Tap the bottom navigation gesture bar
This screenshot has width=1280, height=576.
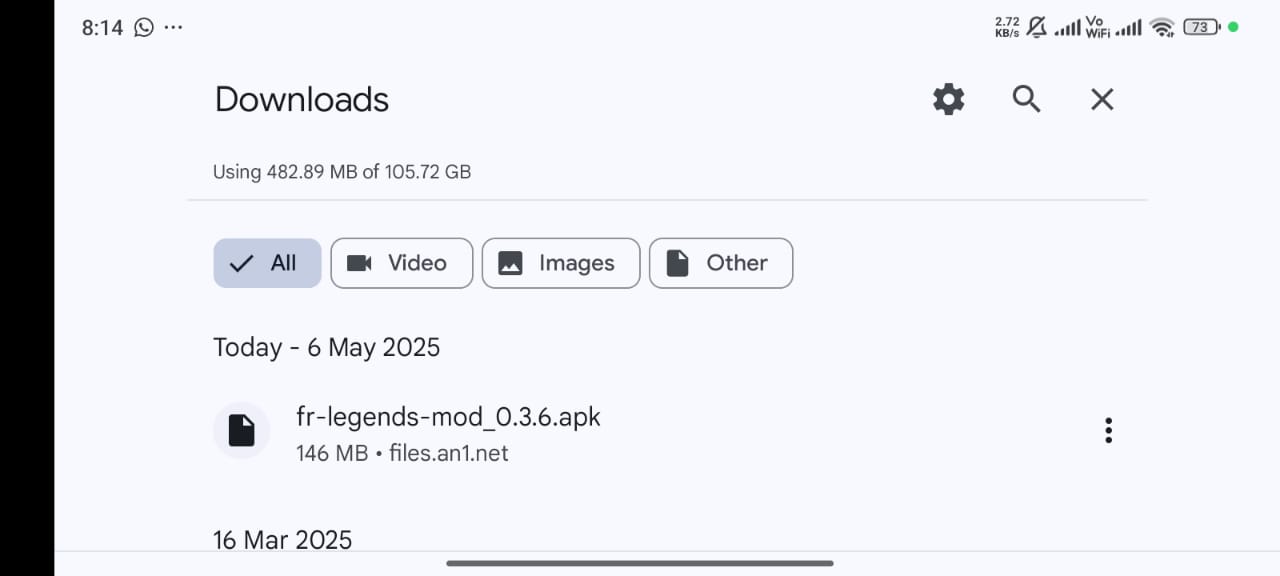click(x=640, y=563)
